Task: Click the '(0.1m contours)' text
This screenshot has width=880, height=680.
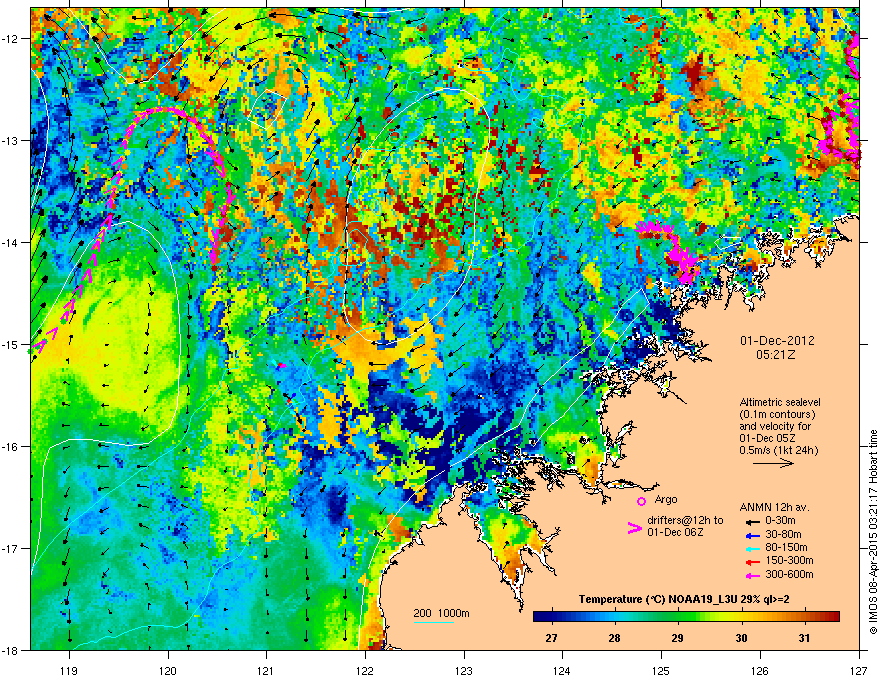Action: pyautogui.click(x=777, y=414)
